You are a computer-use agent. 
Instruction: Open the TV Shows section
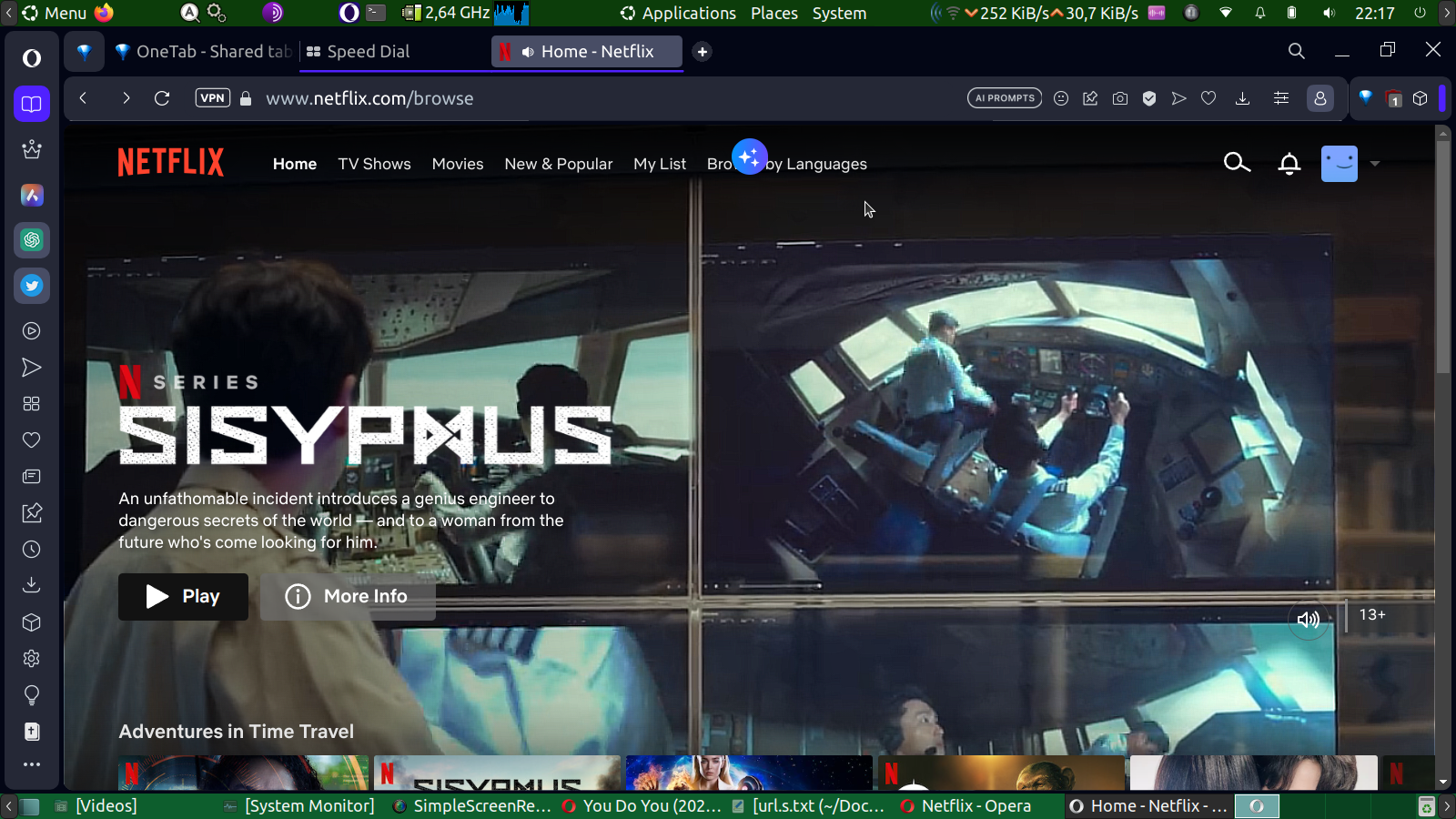click(x=374, y=164)
